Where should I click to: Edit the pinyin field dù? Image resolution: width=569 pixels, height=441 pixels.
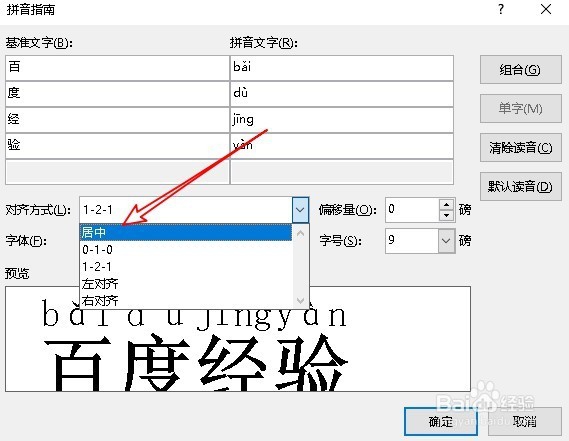click(342, 94)
